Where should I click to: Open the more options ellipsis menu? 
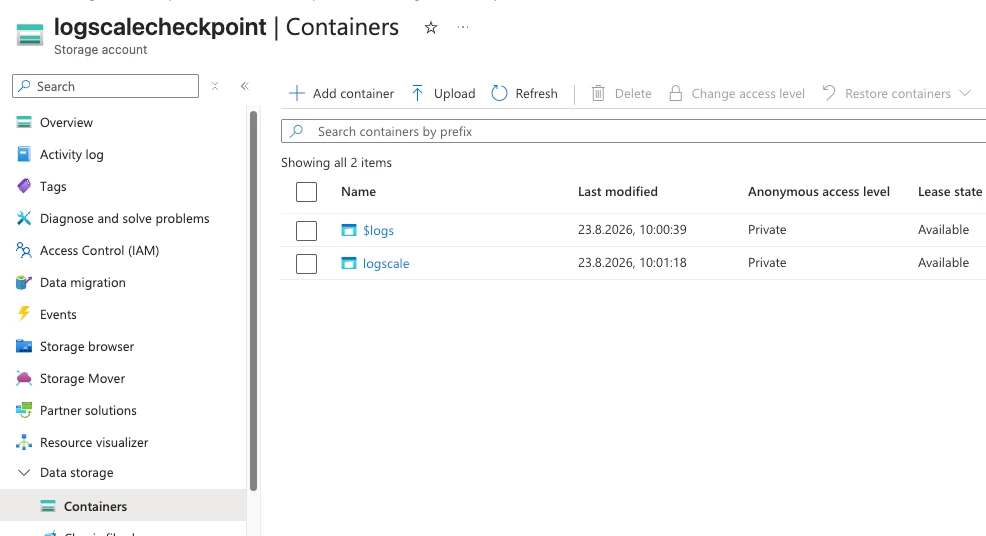coord(463,27)
